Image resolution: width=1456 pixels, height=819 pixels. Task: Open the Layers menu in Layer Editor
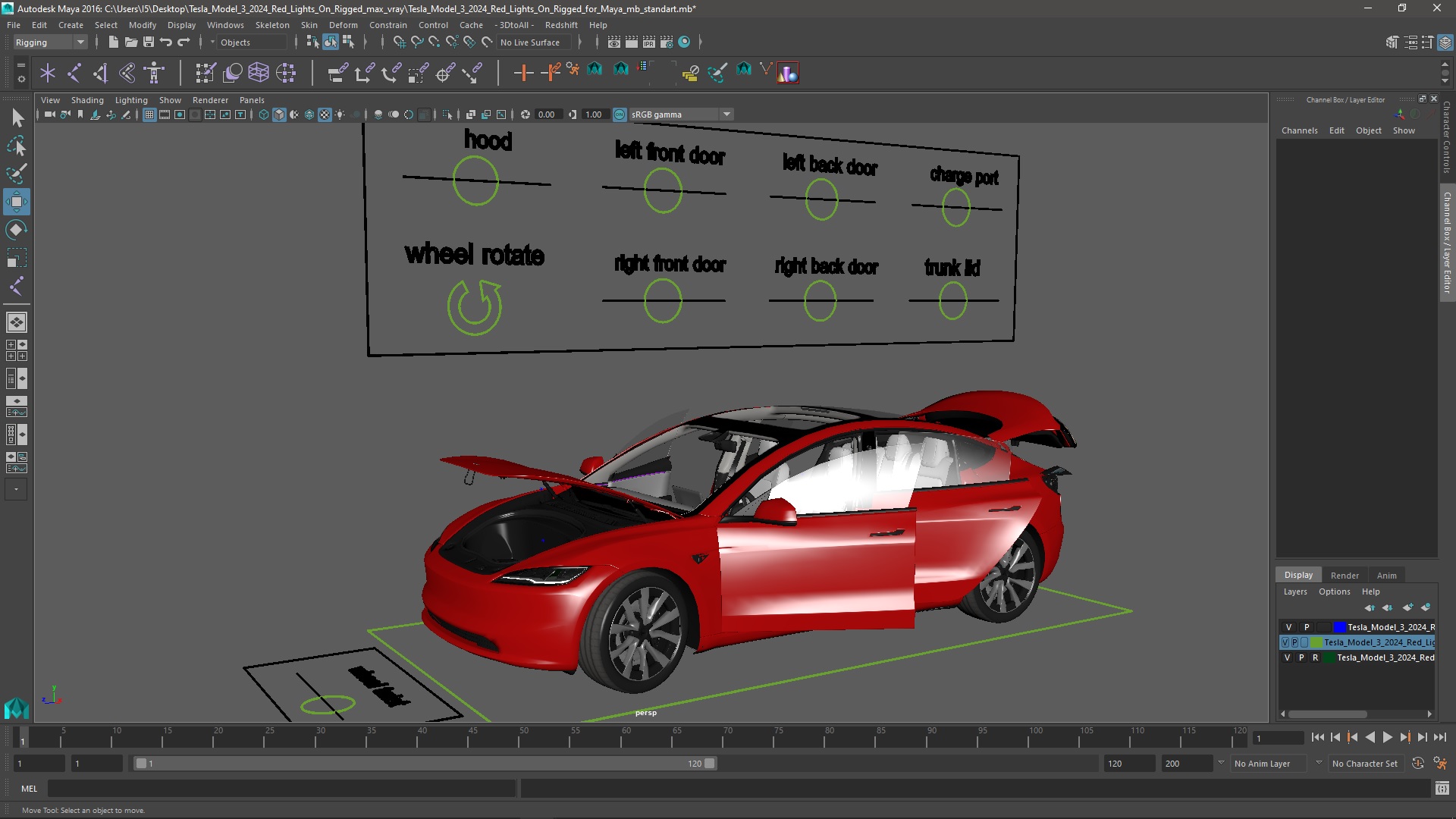pyautogui.click(x=1295, y=591)
